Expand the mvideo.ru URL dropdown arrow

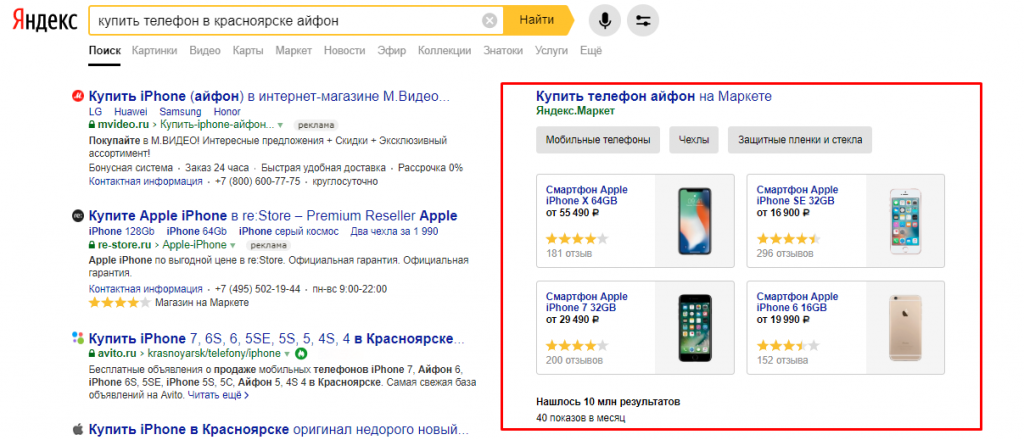coord(282,125)
